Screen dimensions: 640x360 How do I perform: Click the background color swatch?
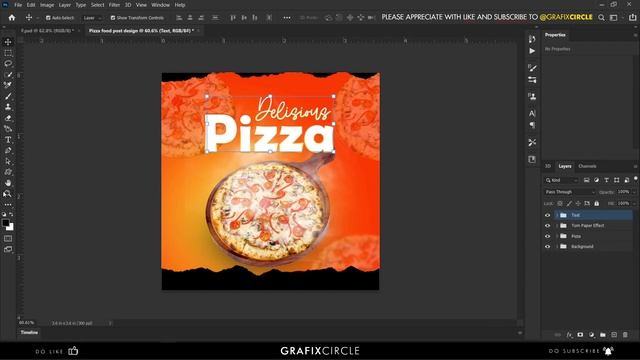point(11,227)
